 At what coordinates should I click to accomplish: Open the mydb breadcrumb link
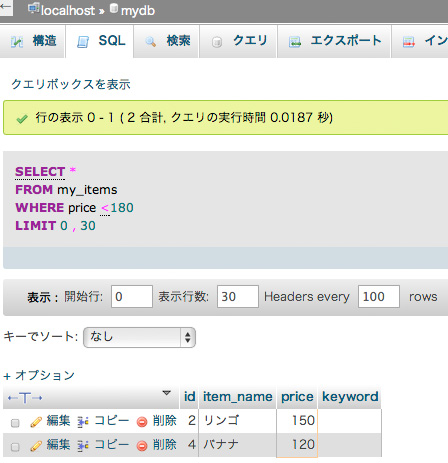[138, 11]
